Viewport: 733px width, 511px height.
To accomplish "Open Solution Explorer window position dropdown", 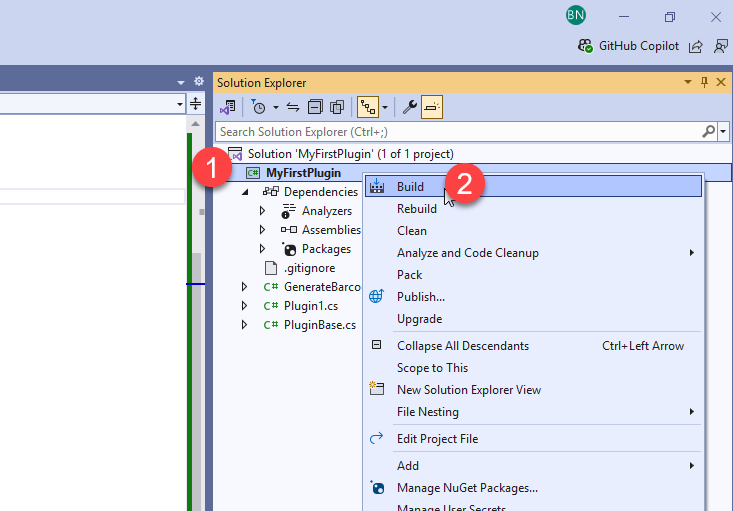I will [688, 82].
